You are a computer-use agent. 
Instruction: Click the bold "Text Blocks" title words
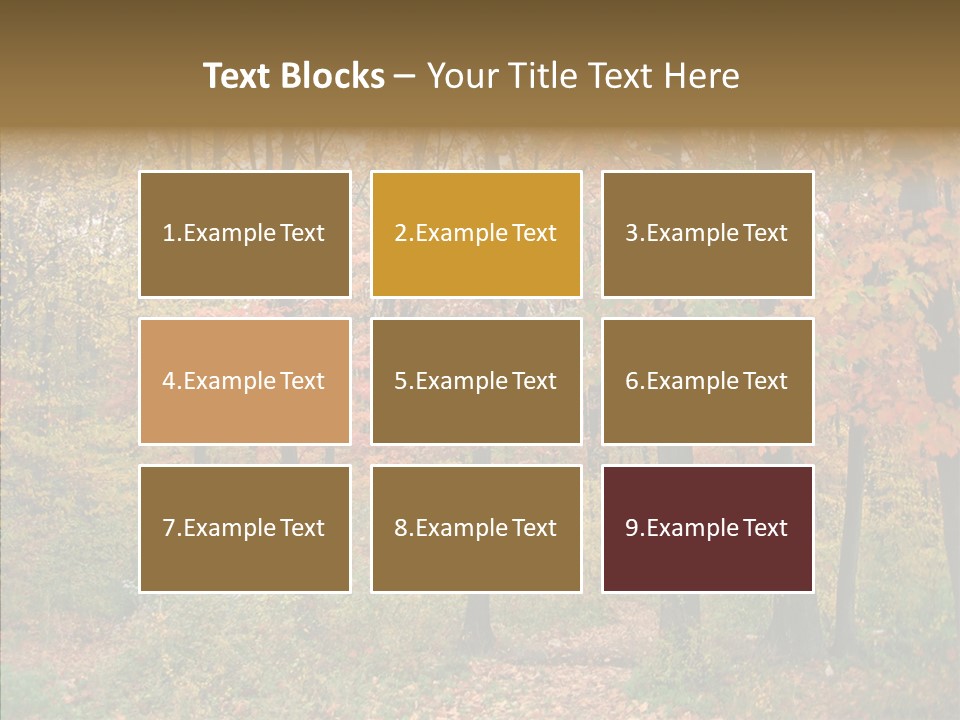[294, 76]
